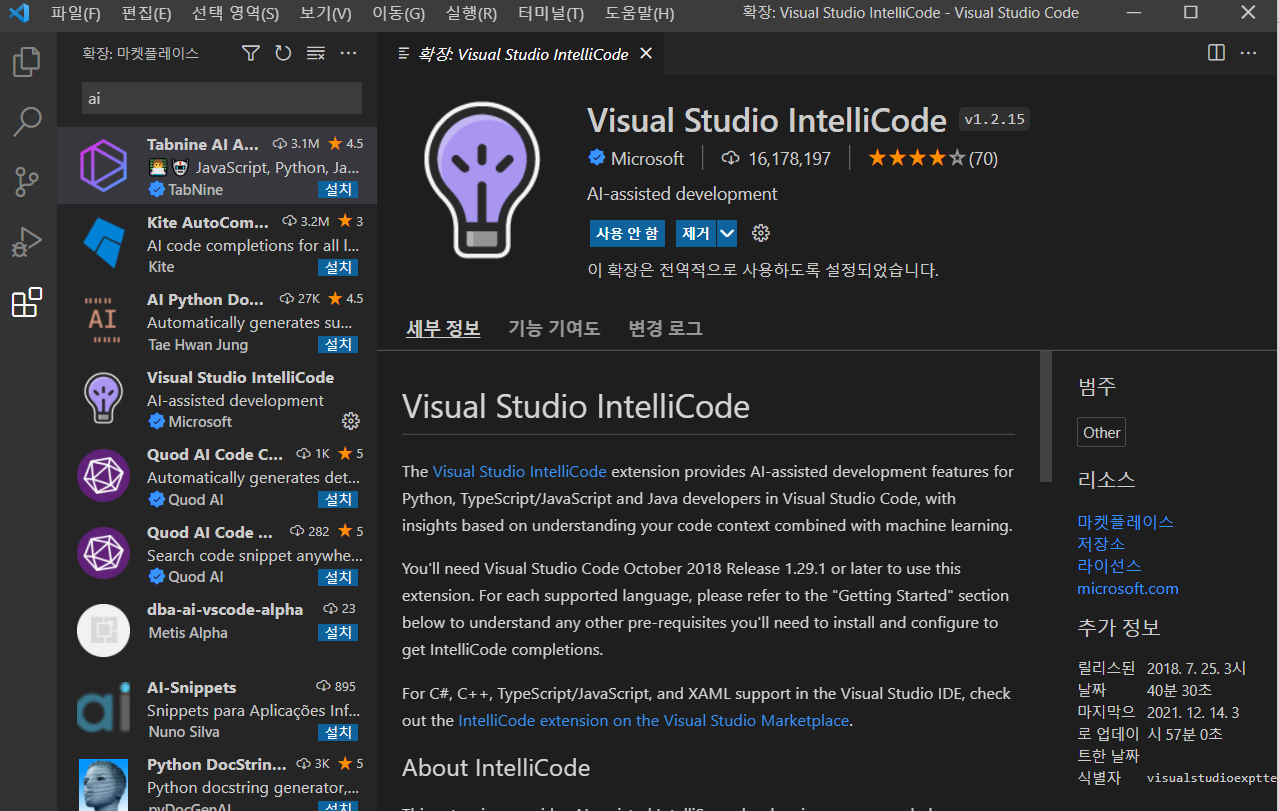The image size is (1279, 811).
Task: Click the 제거 uninstall button
Action: coord(696,233)
